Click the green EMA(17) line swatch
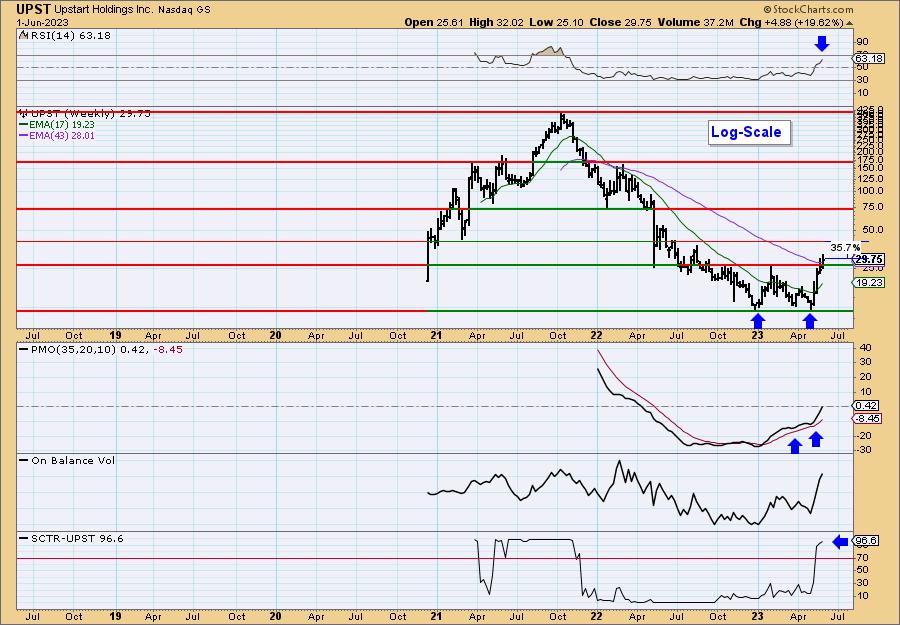The width and height of the screenshot is (900, 625). click(23, 125)
